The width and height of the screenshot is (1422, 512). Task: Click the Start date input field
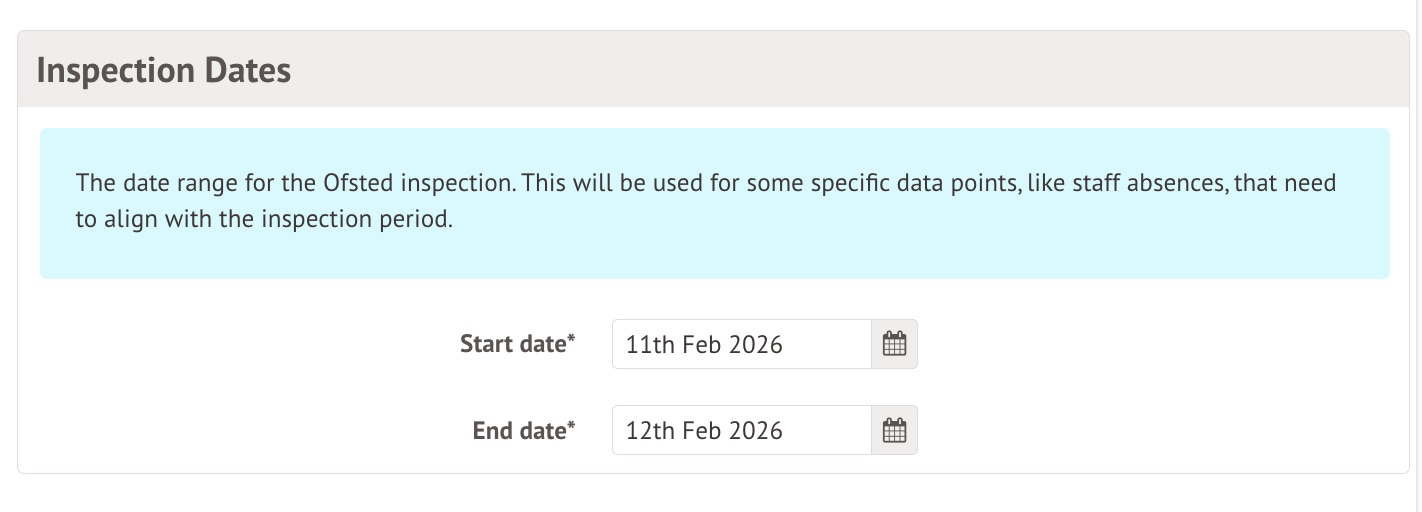[741, 344]
